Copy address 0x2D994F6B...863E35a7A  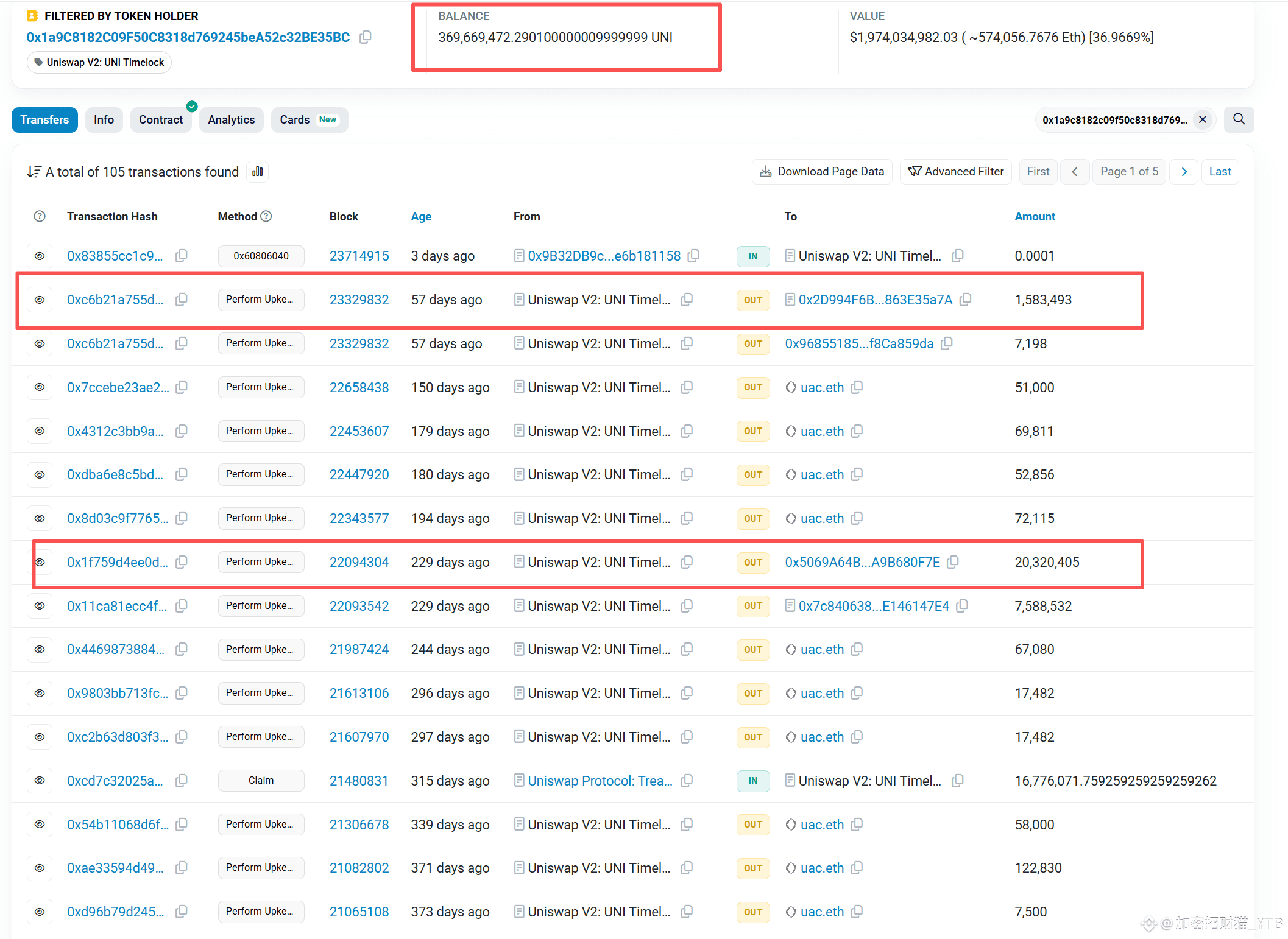point(965,300)
